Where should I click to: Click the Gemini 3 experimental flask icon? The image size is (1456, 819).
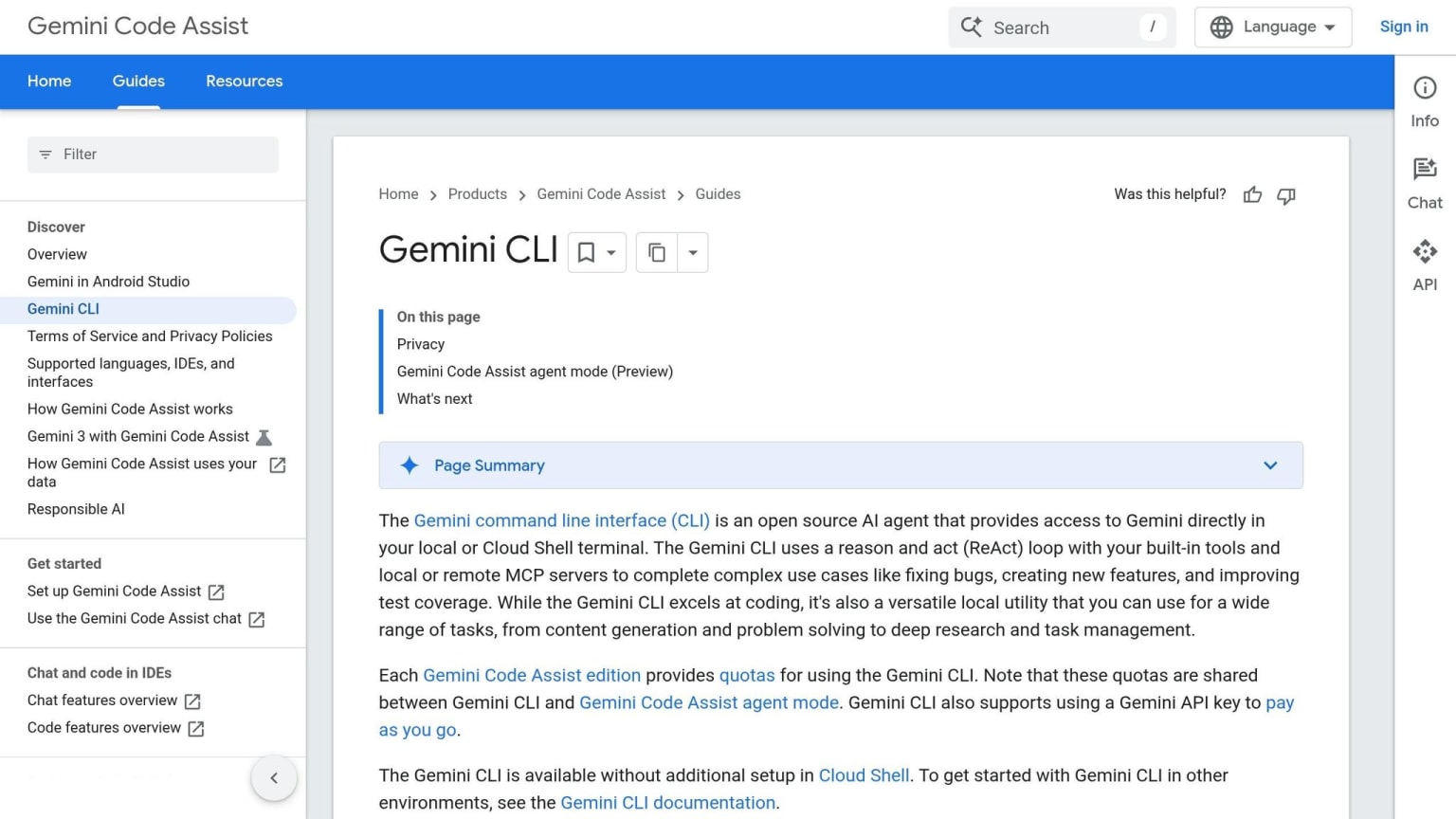tap(264, 437)
